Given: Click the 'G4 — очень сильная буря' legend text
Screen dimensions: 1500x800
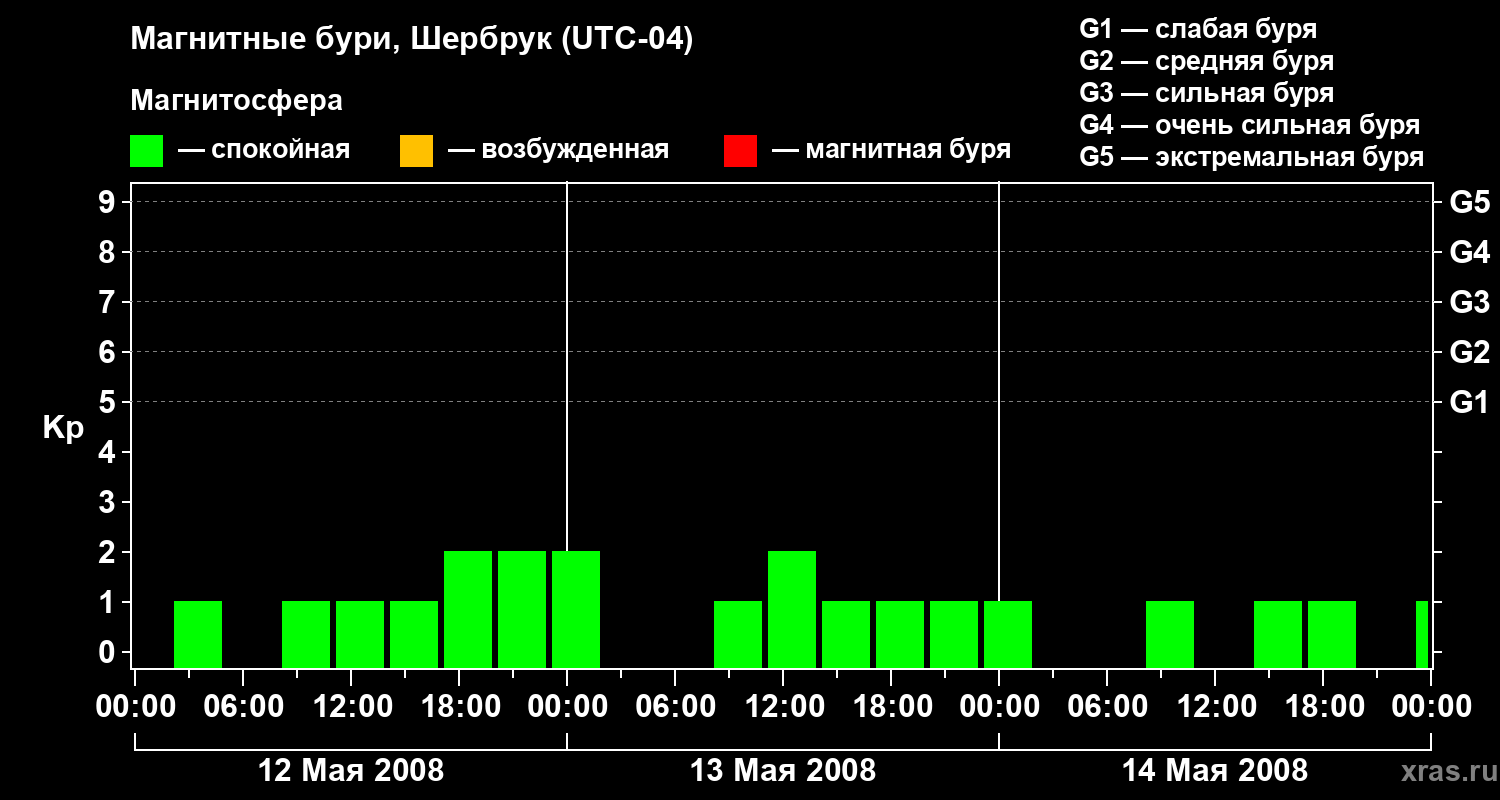Looking at the screenshot, I should coord(1250,126).
